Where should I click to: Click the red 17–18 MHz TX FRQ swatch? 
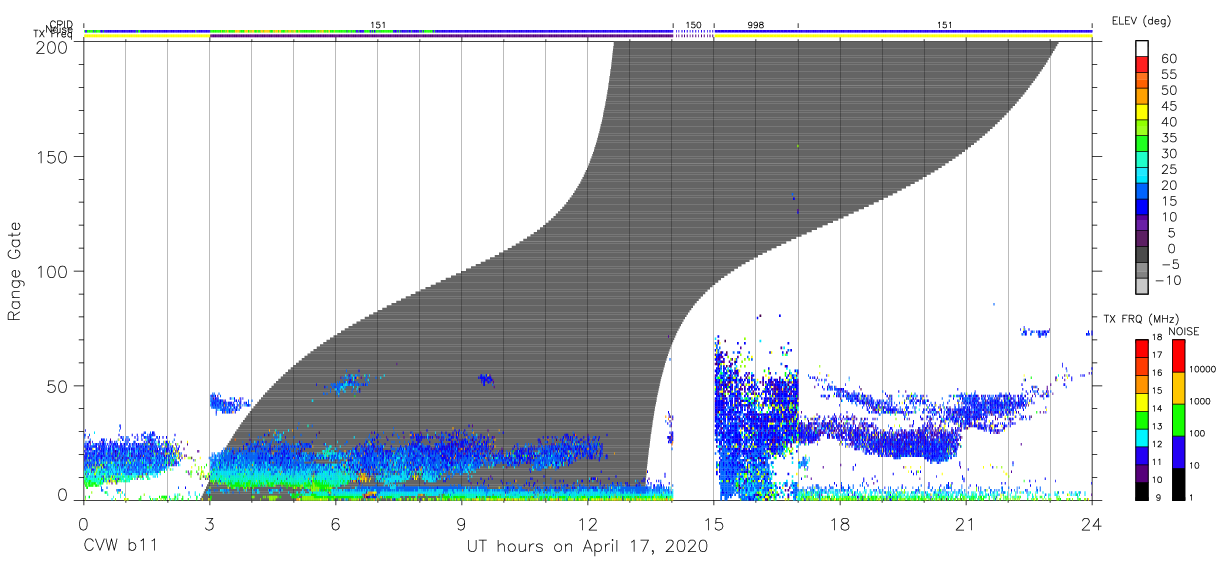point(1142,346)
